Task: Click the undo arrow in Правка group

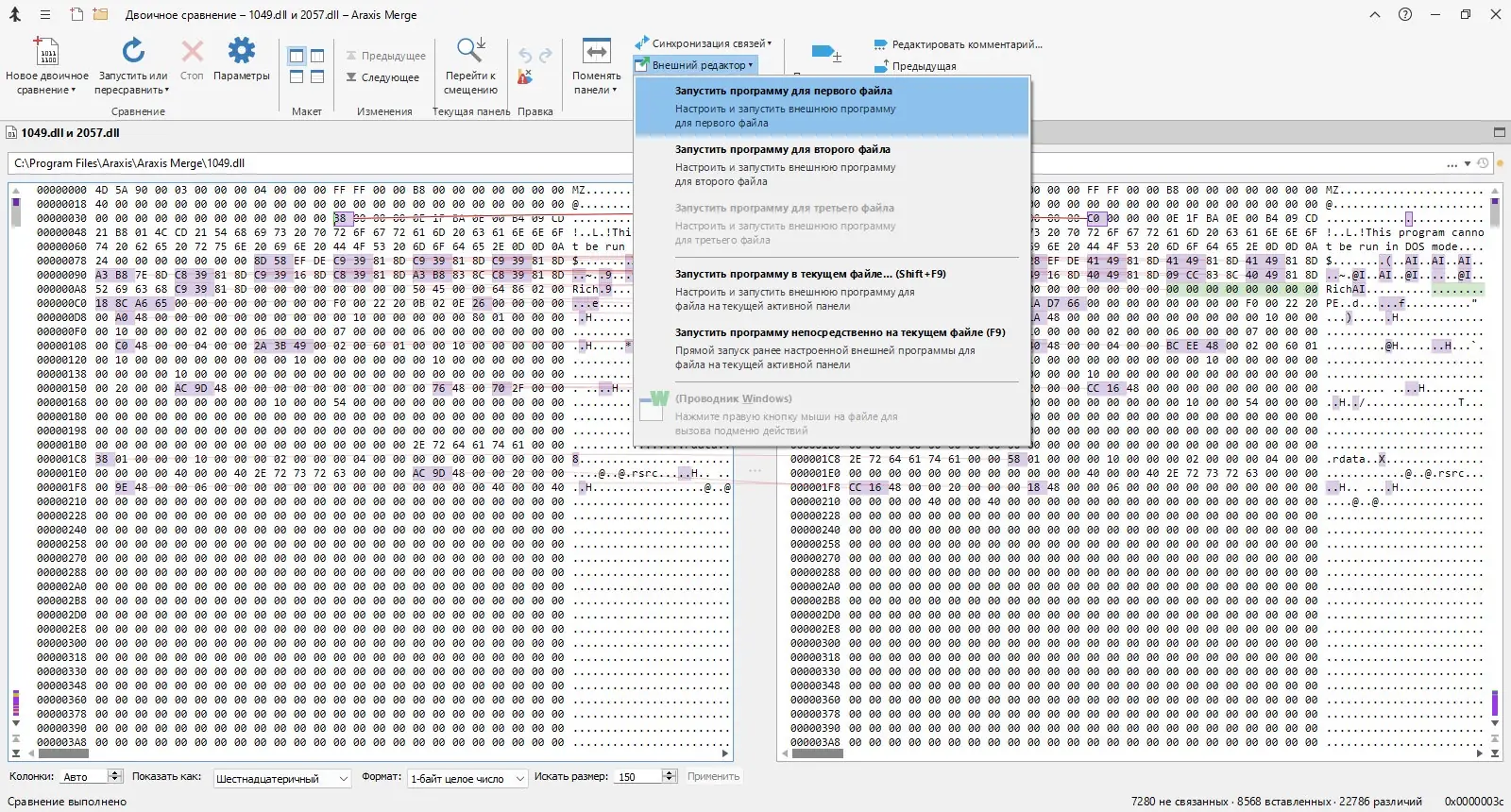Action: point(525,56)
